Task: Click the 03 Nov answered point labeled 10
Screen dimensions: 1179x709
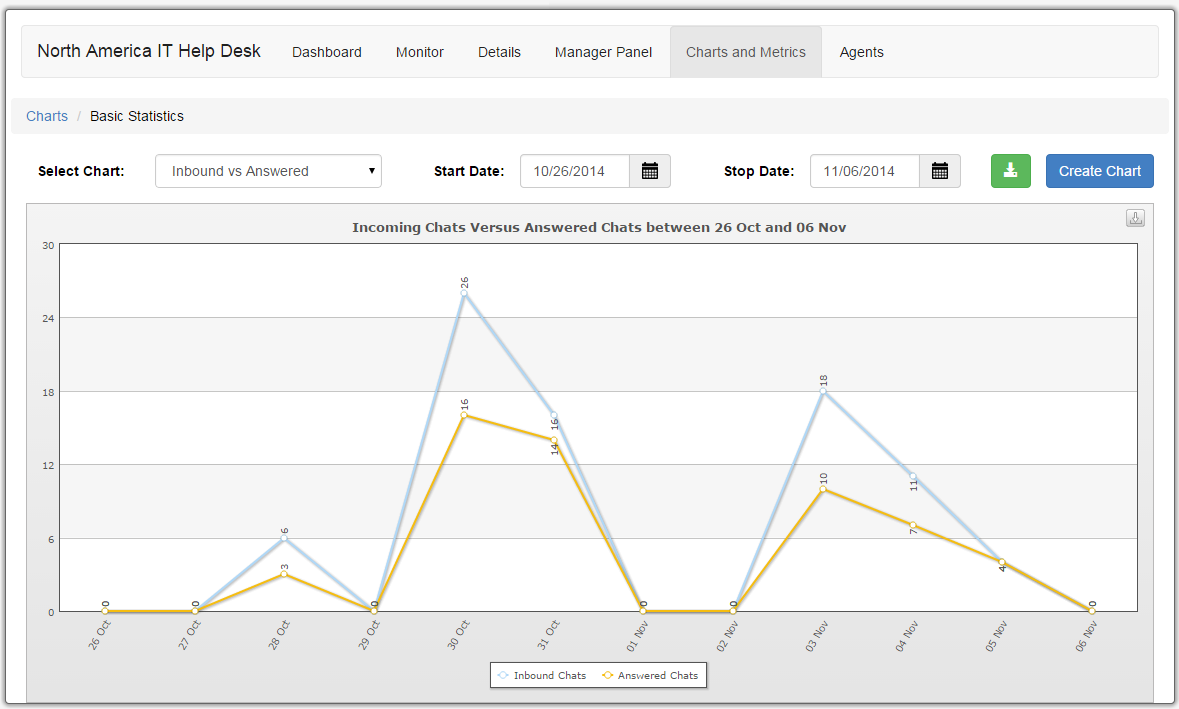Action: [x=823, y=489]
